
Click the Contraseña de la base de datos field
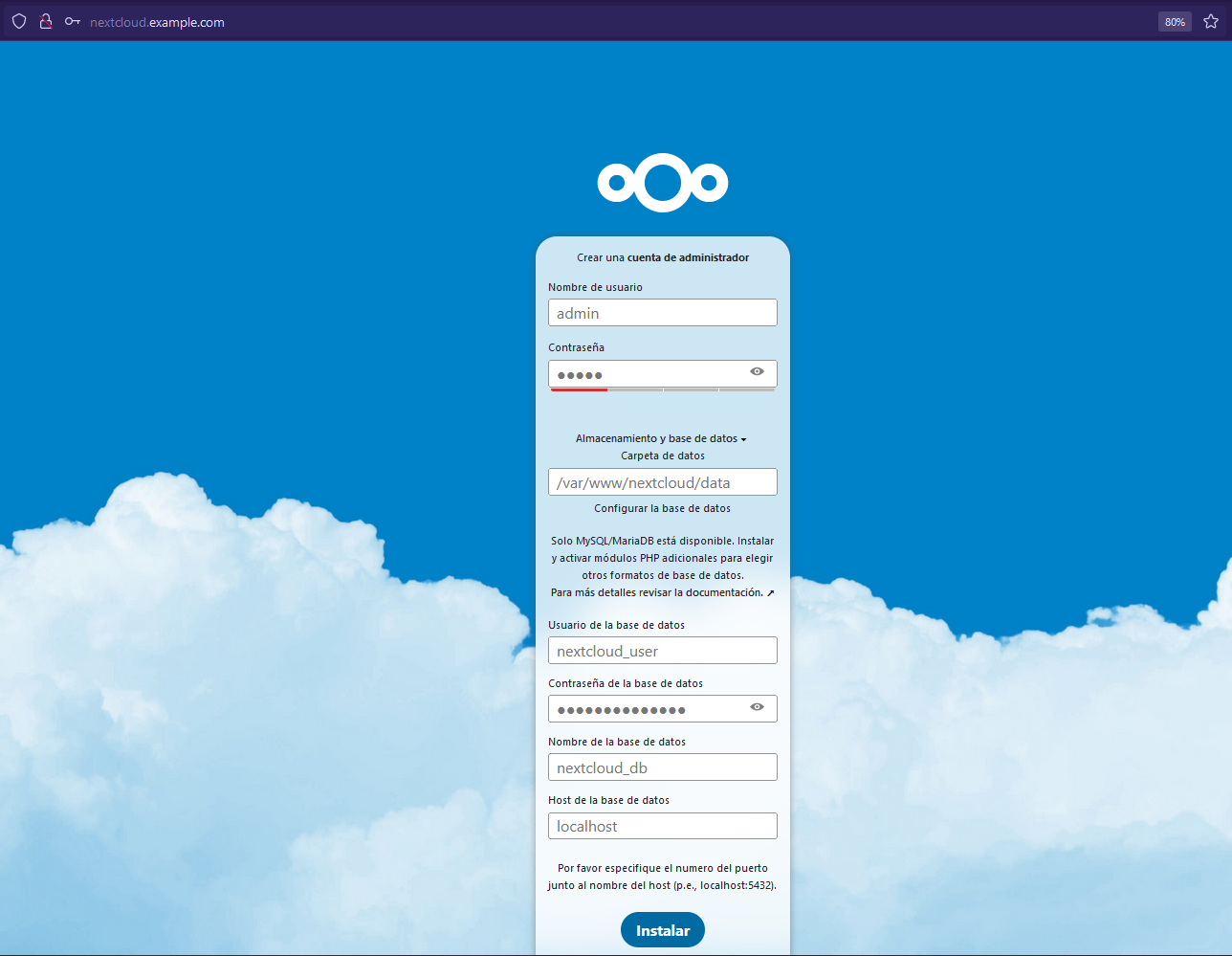[x=663, y=709]
